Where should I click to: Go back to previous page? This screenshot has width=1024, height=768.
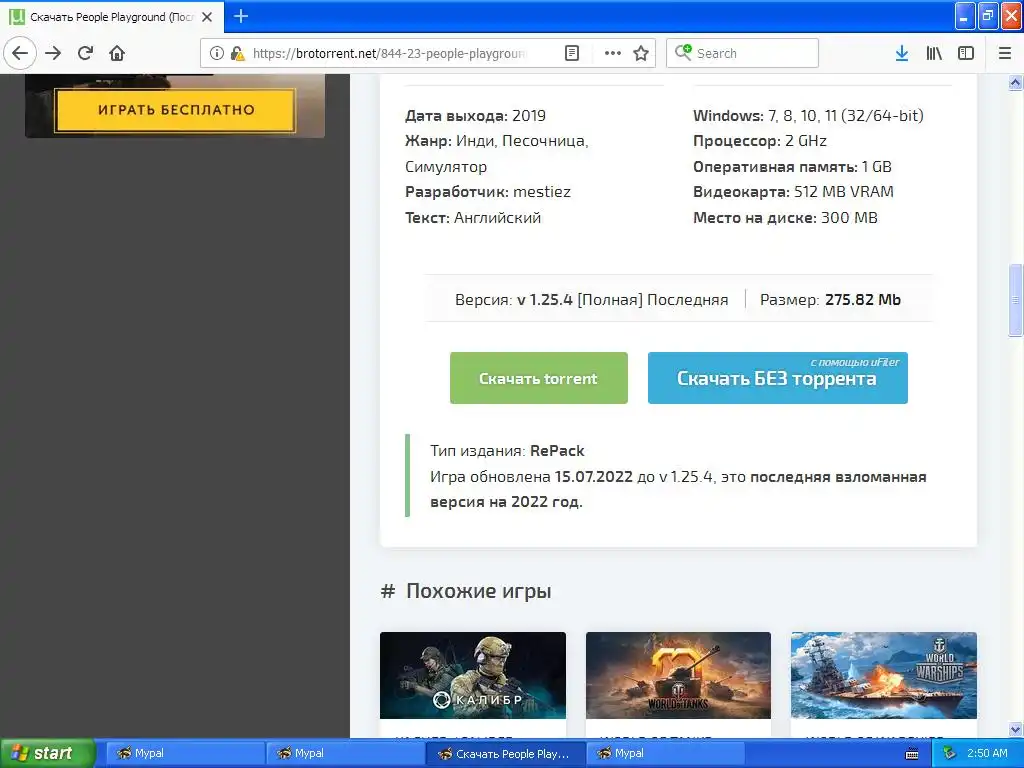pyautogui.click(x=20, y=54)
